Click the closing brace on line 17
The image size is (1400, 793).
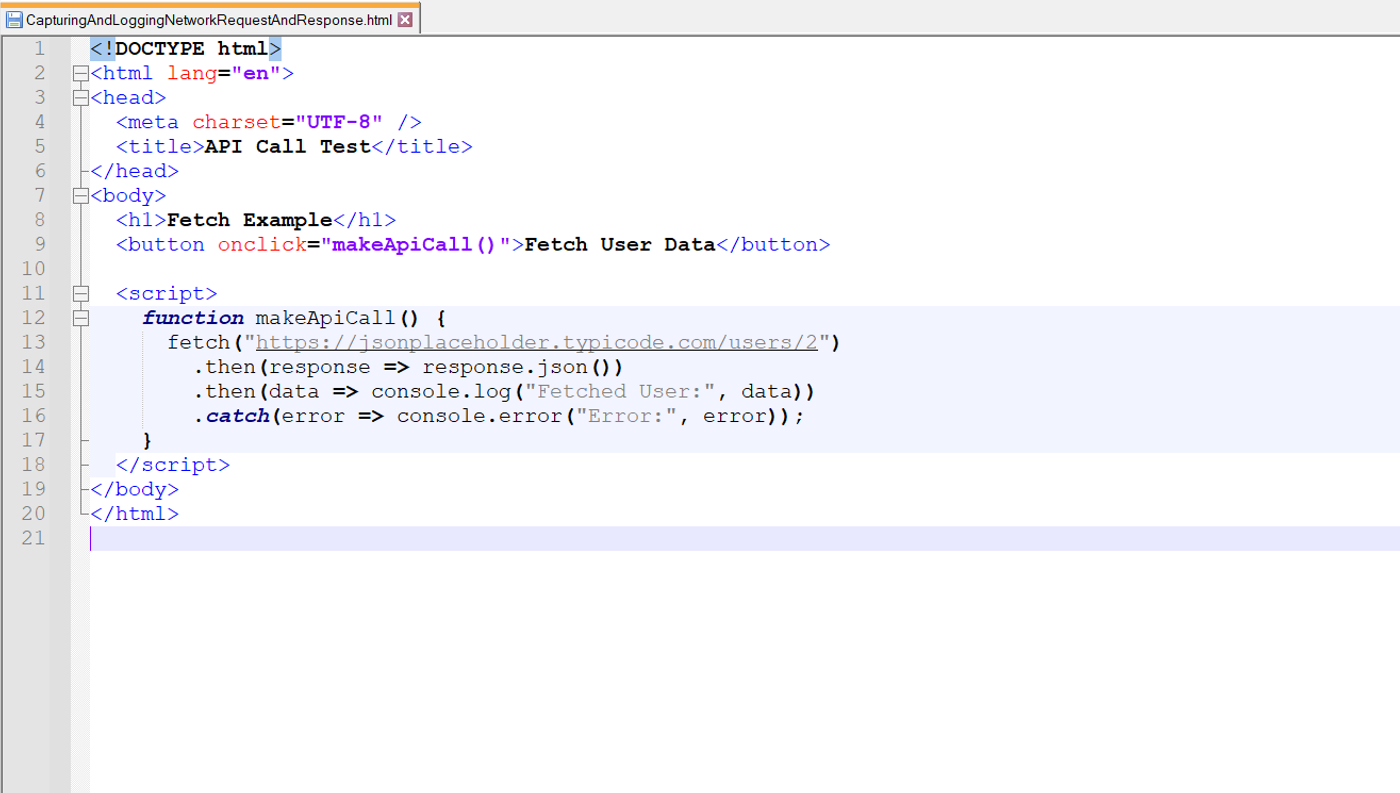tap(148, 441)
